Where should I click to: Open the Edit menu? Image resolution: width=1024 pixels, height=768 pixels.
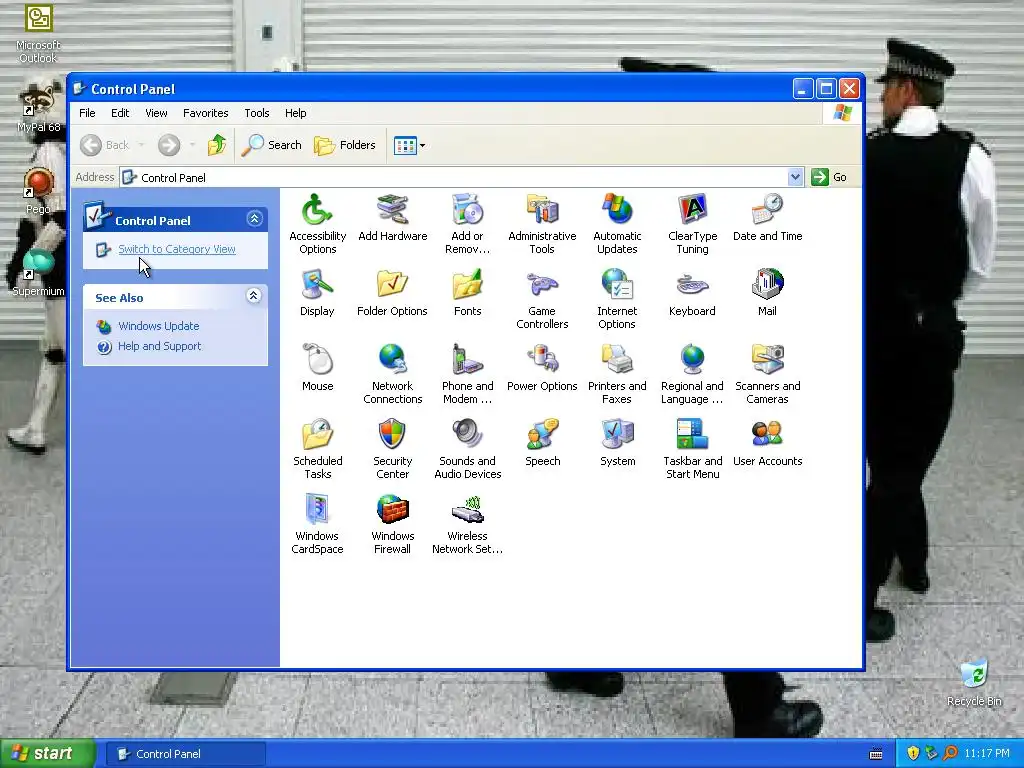click(x=120, y=113)
